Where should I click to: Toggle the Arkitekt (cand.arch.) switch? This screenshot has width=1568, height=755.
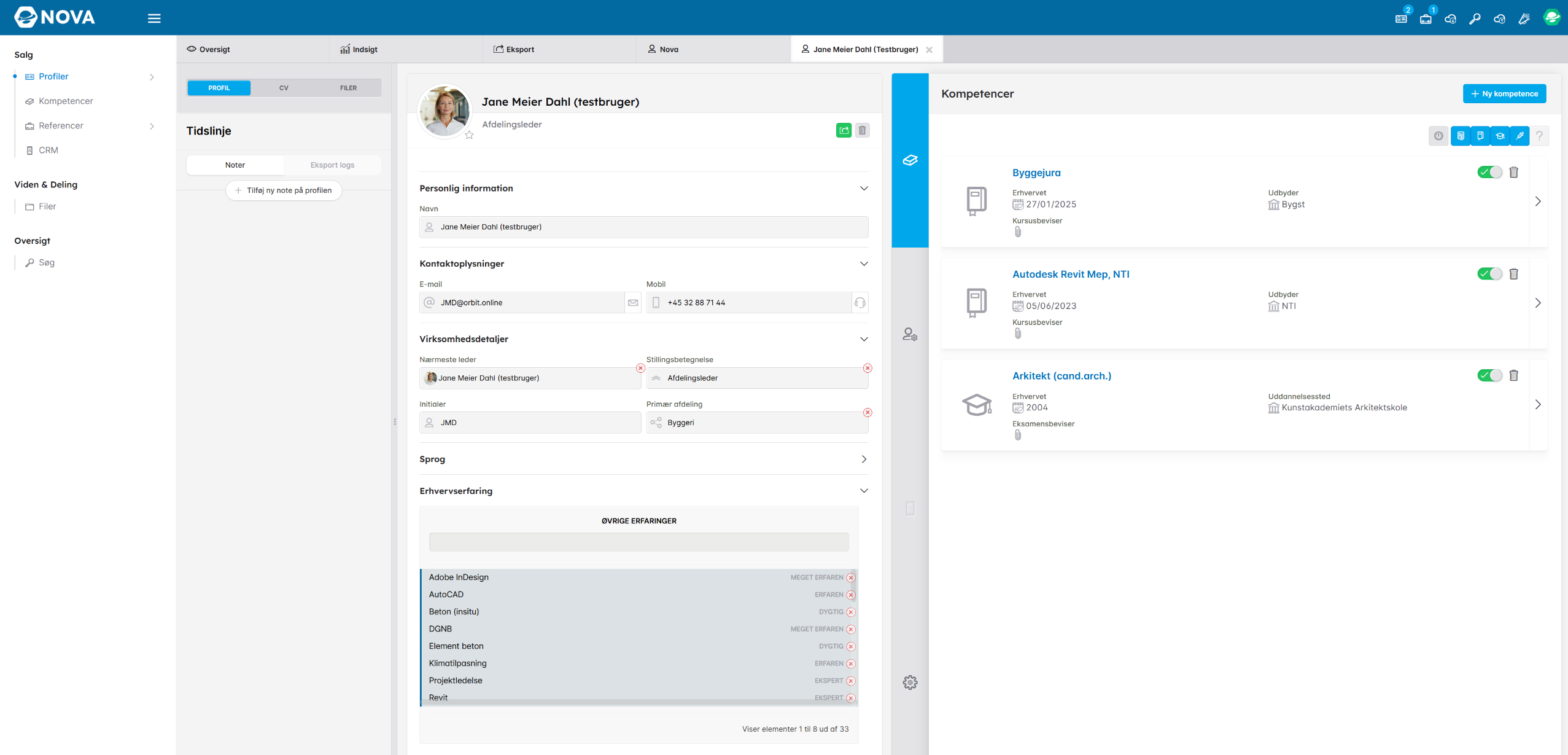[1489, 375]
